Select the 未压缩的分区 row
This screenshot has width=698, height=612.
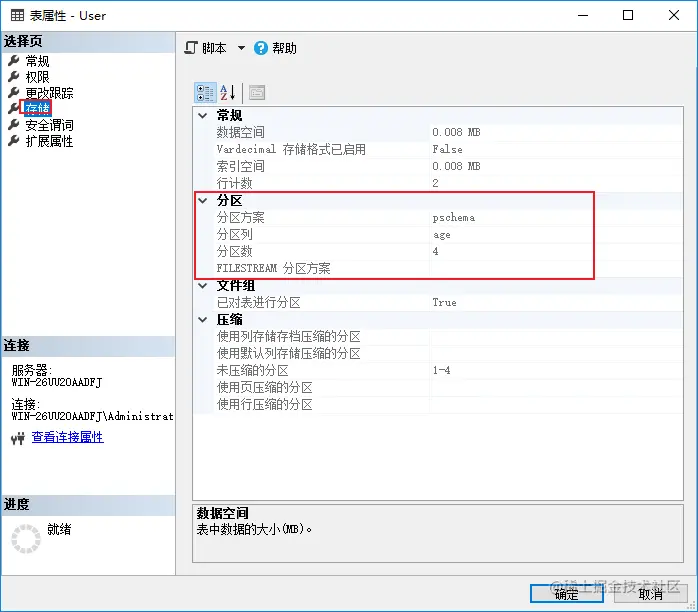(448, 370)
